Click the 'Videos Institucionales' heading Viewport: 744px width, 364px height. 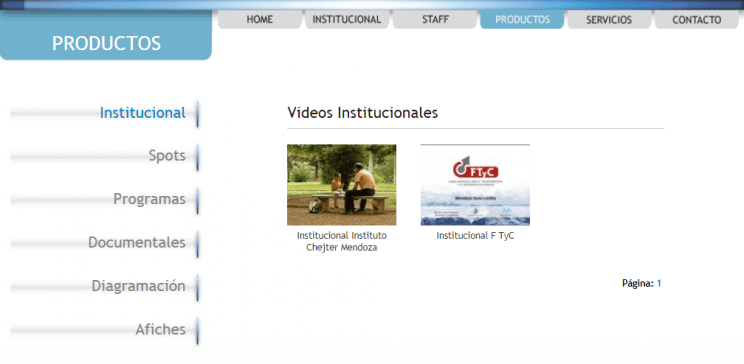pyautogui.click(x=363, y=113)
